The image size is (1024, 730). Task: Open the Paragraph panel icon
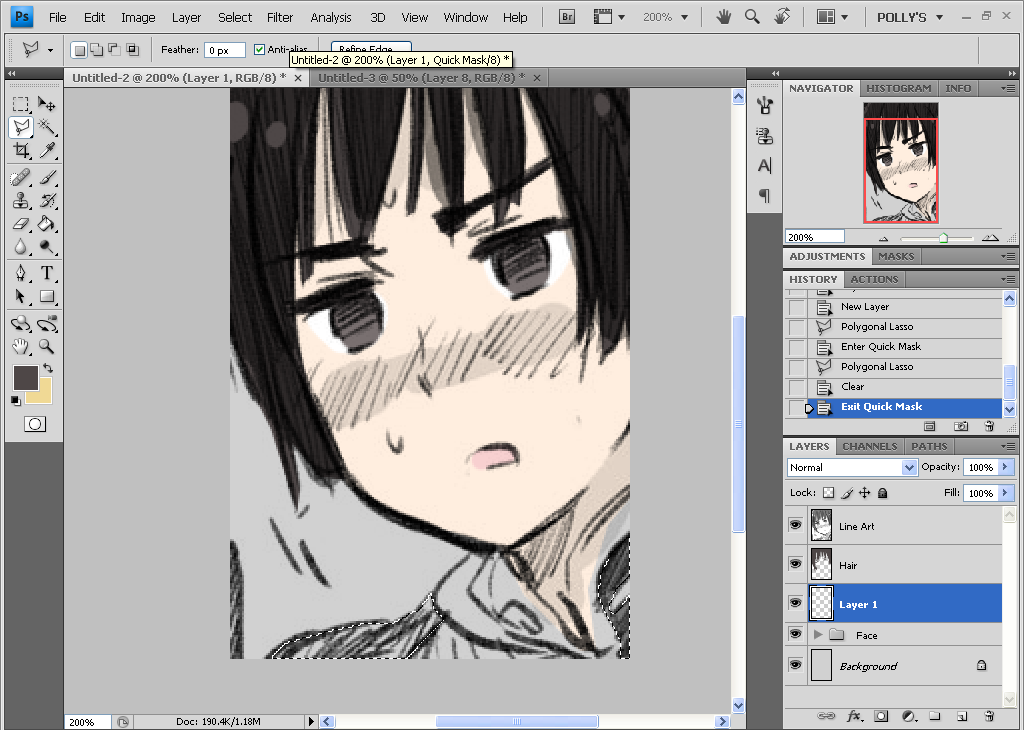tap(765, 195)
